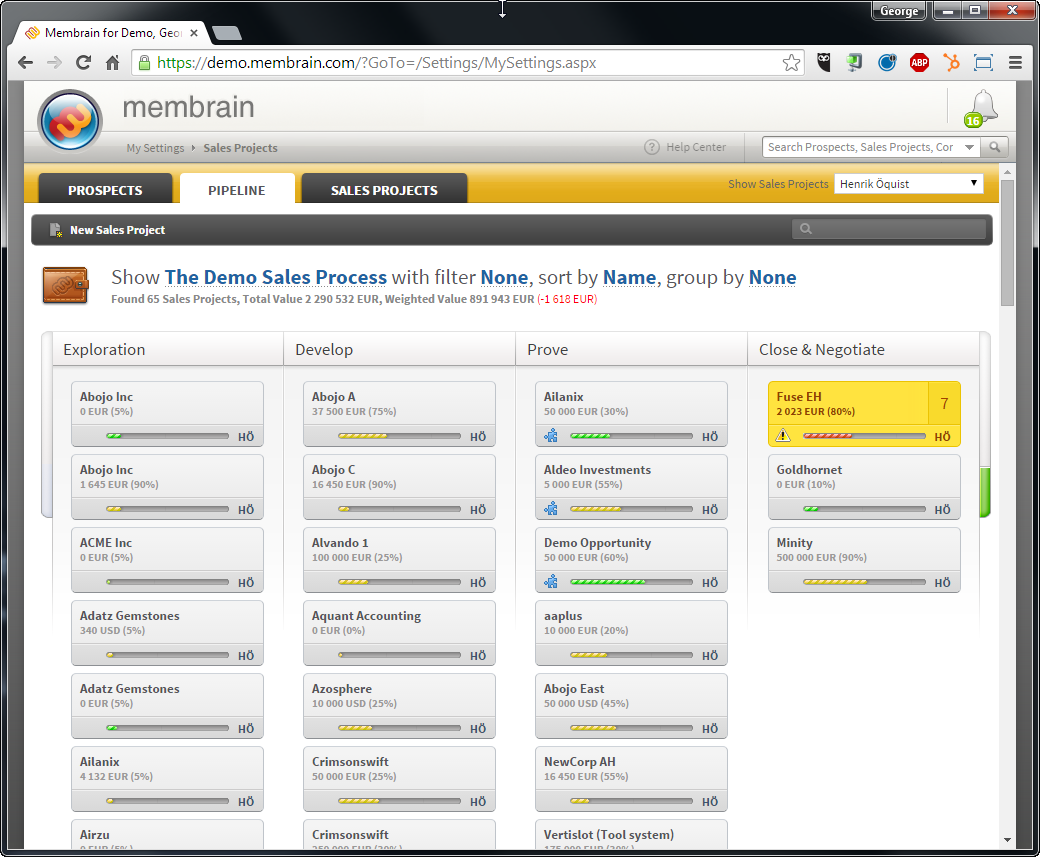The width and height of the screenshot is (1040, 857).
Task: Click the puzzle piece icon on Ailanix card
Action: 551,436
